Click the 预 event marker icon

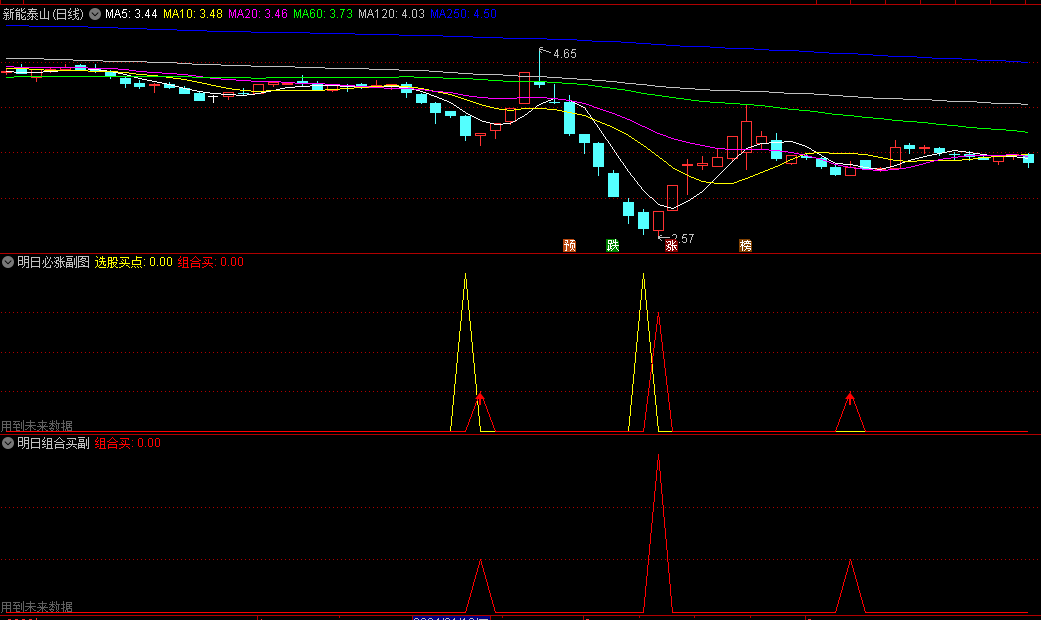[570, 245]
